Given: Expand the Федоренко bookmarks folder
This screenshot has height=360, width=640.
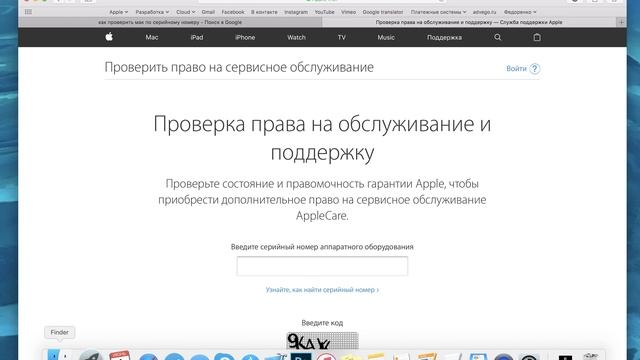Looking at the screenshot, I should [x=520, y=12].
